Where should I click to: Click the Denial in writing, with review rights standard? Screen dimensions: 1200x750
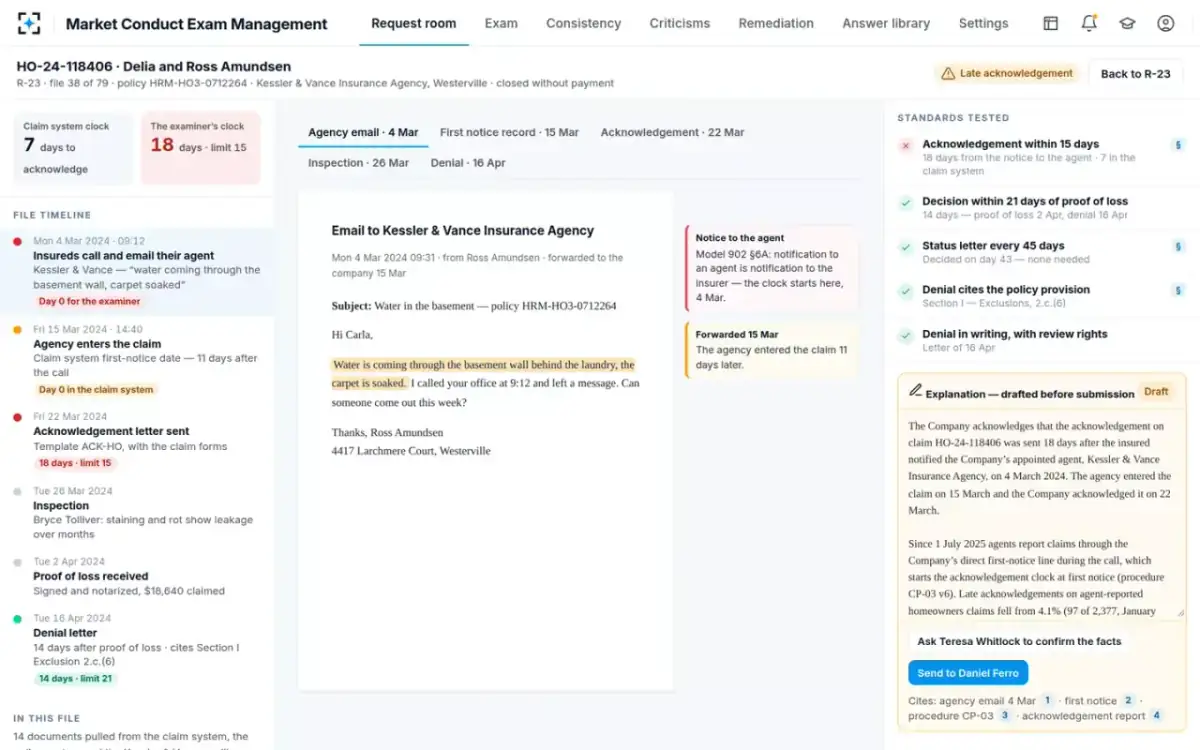pyautogui.click(x=1043, y=340)
